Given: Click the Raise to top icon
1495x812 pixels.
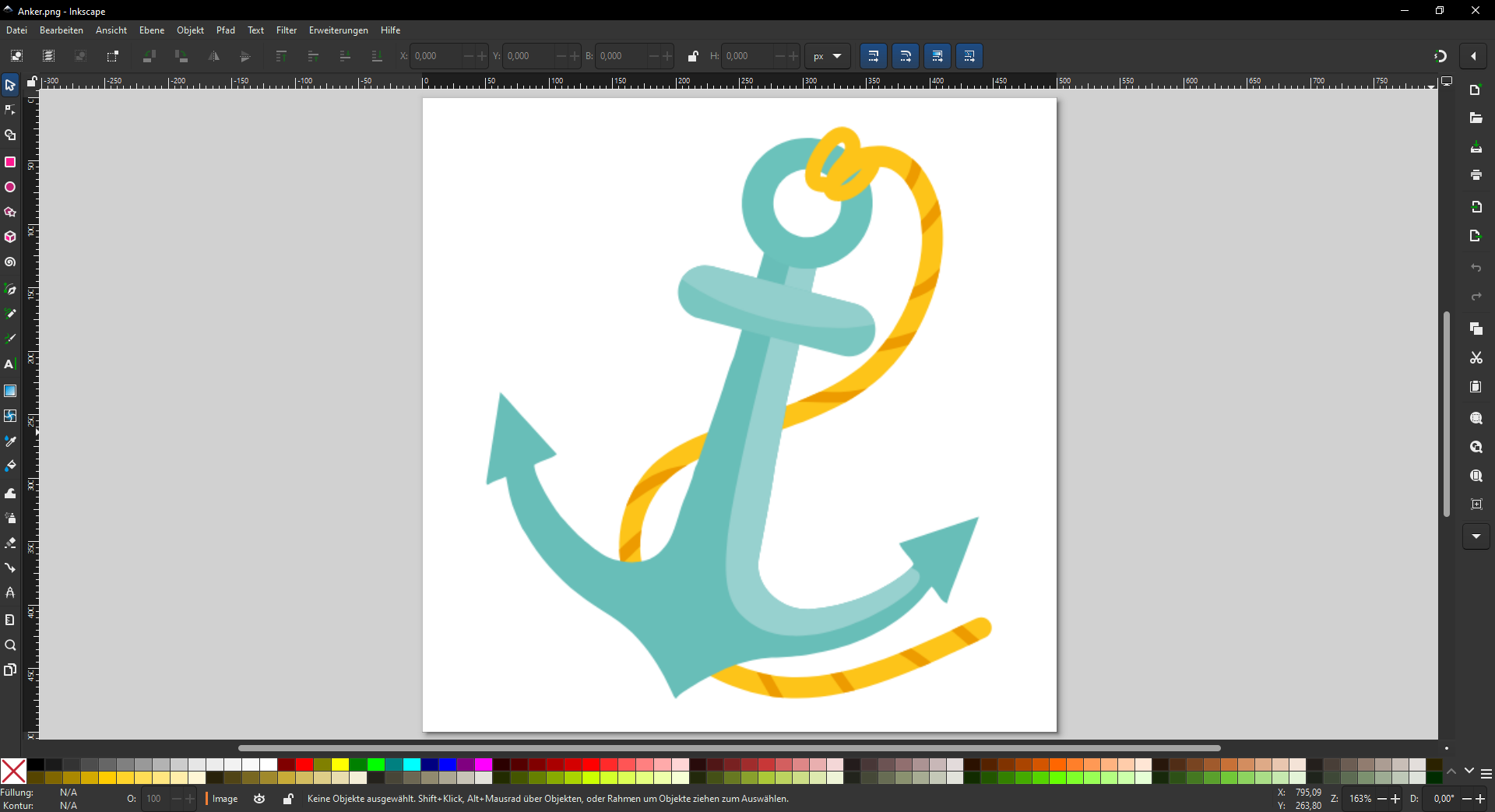Looking at the screenshot, I should (x=281, y=56).
